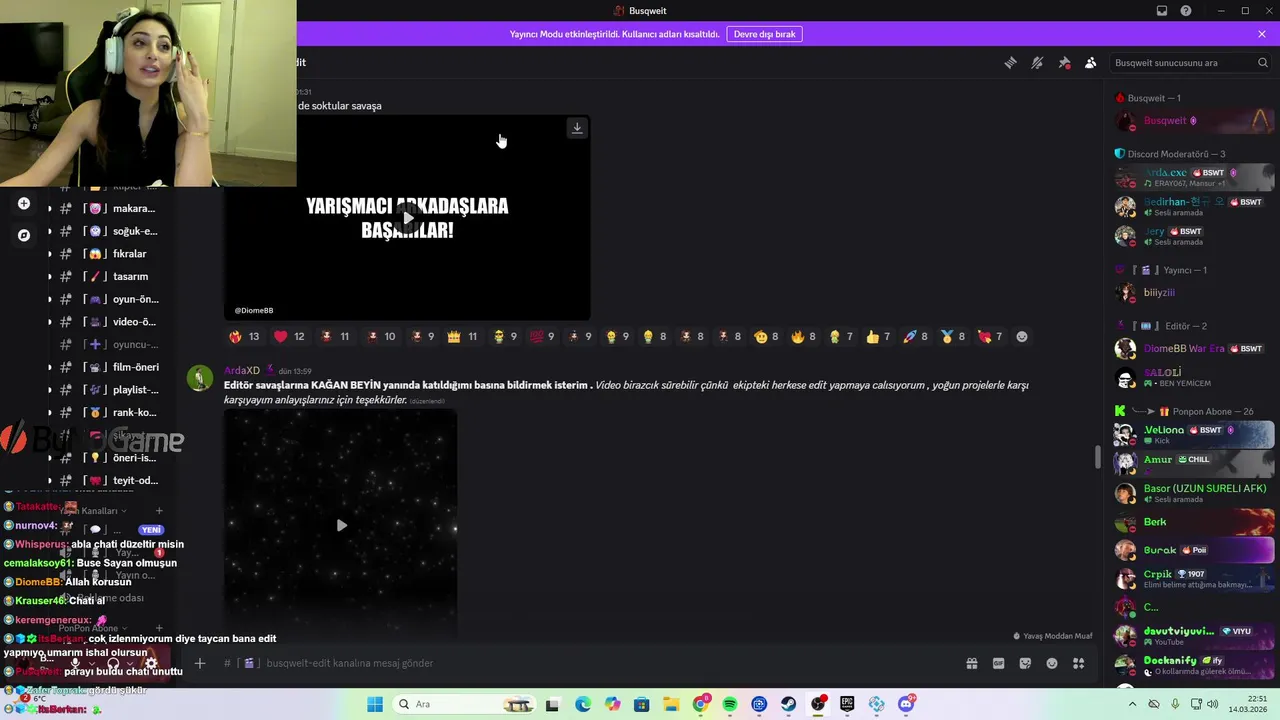Viewport: 1280px width, 720px height.
Task: Toggle the crown reaction with 11
Action: (x=462, y=337)
